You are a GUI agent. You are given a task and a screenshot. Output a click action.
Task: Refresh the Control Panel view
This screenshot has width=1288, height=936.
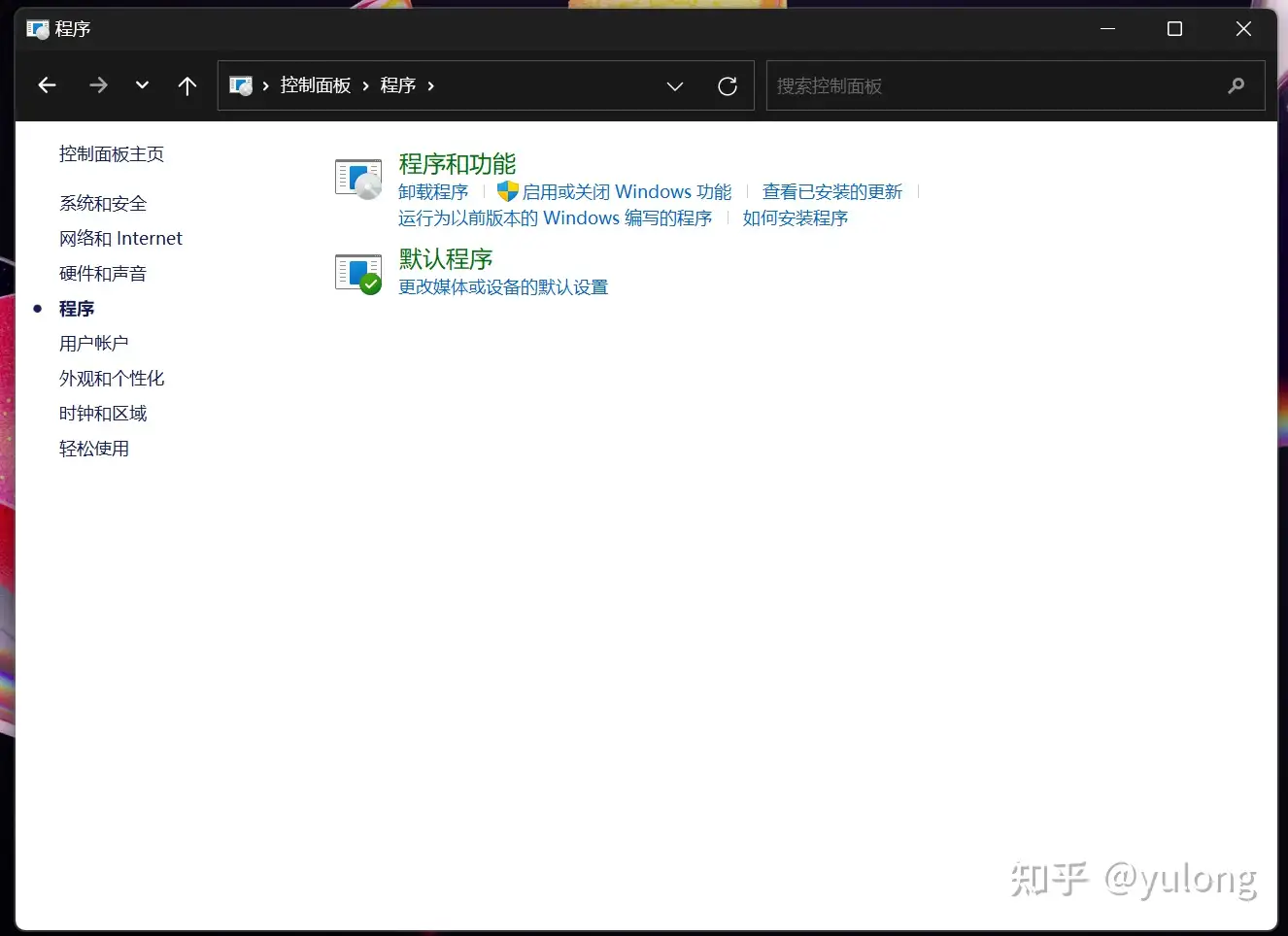click(x=728, y=86)
